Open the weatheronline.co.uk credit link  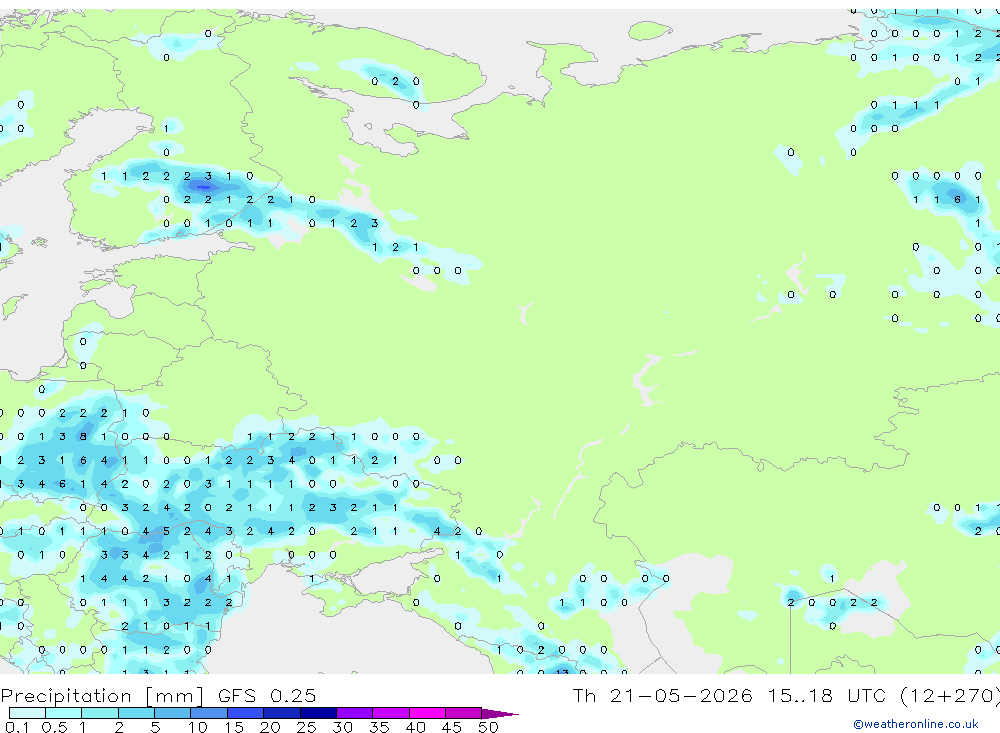pyautogui.click(x=916, y=724)
